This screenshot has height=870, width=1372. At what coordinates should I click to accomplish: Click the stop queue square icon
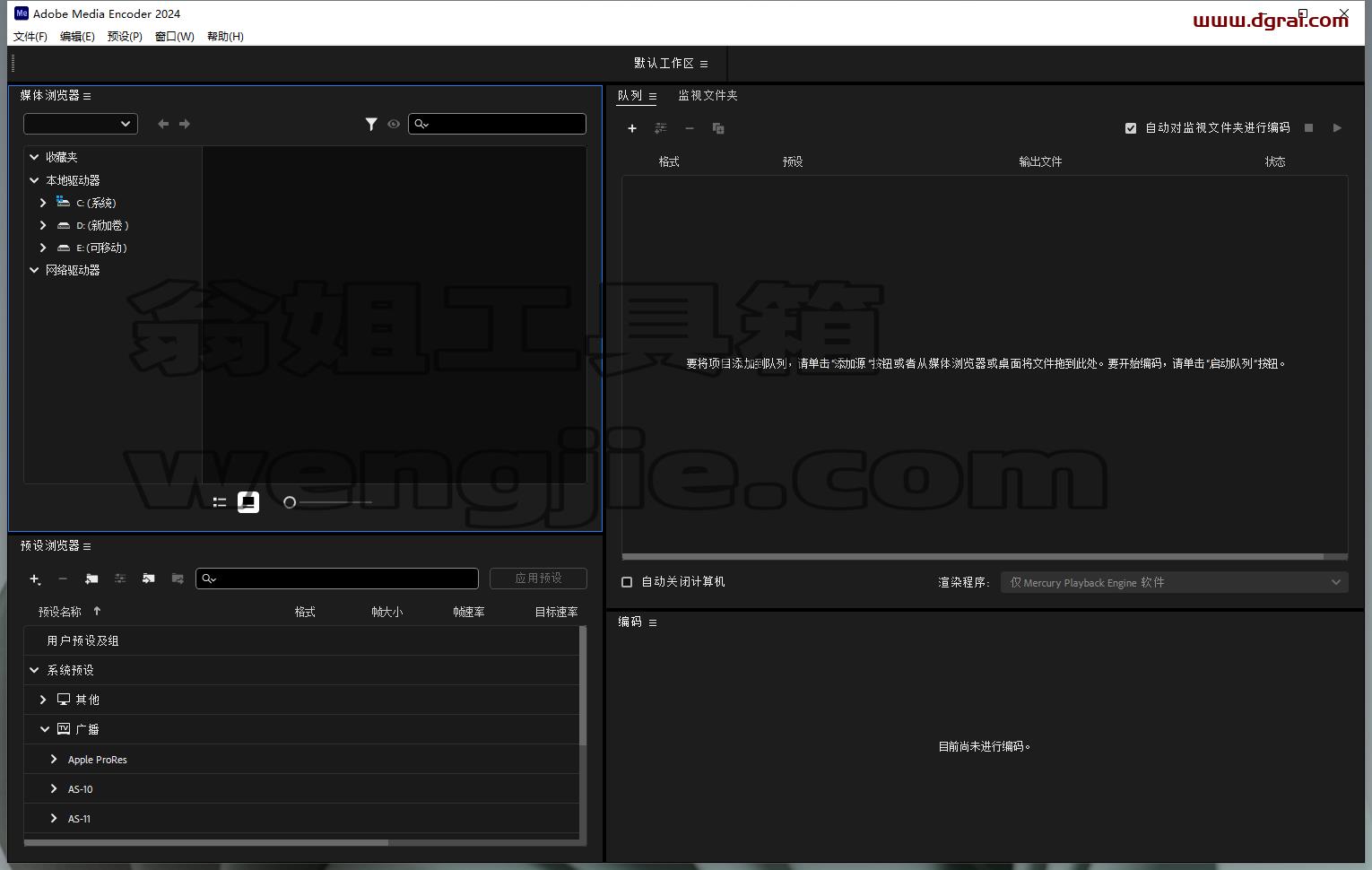[x=1308, y=127]
